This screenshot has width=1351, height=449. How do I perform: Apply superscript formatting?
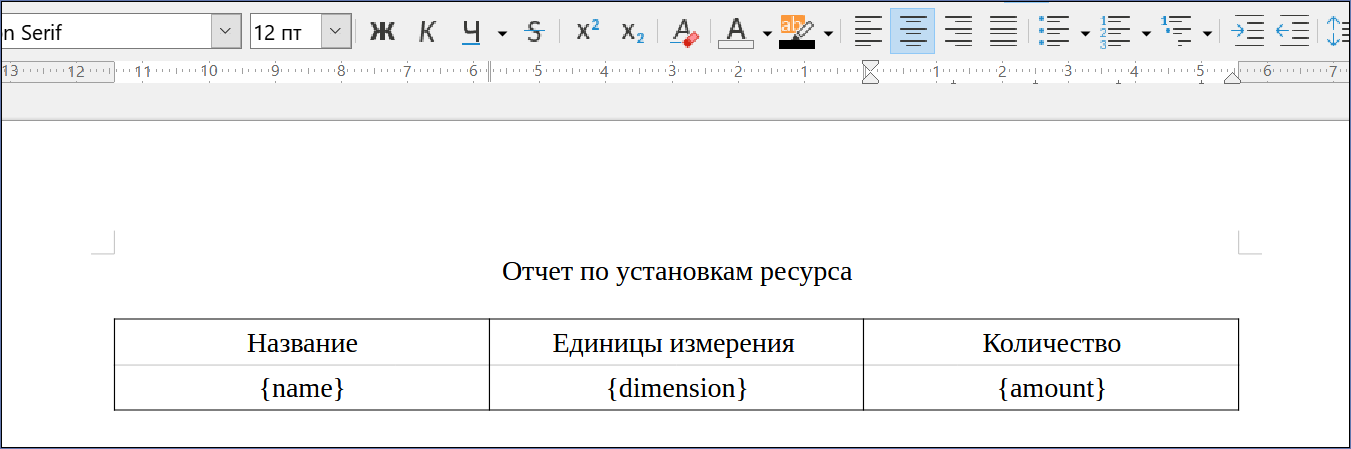coord(588,32)
